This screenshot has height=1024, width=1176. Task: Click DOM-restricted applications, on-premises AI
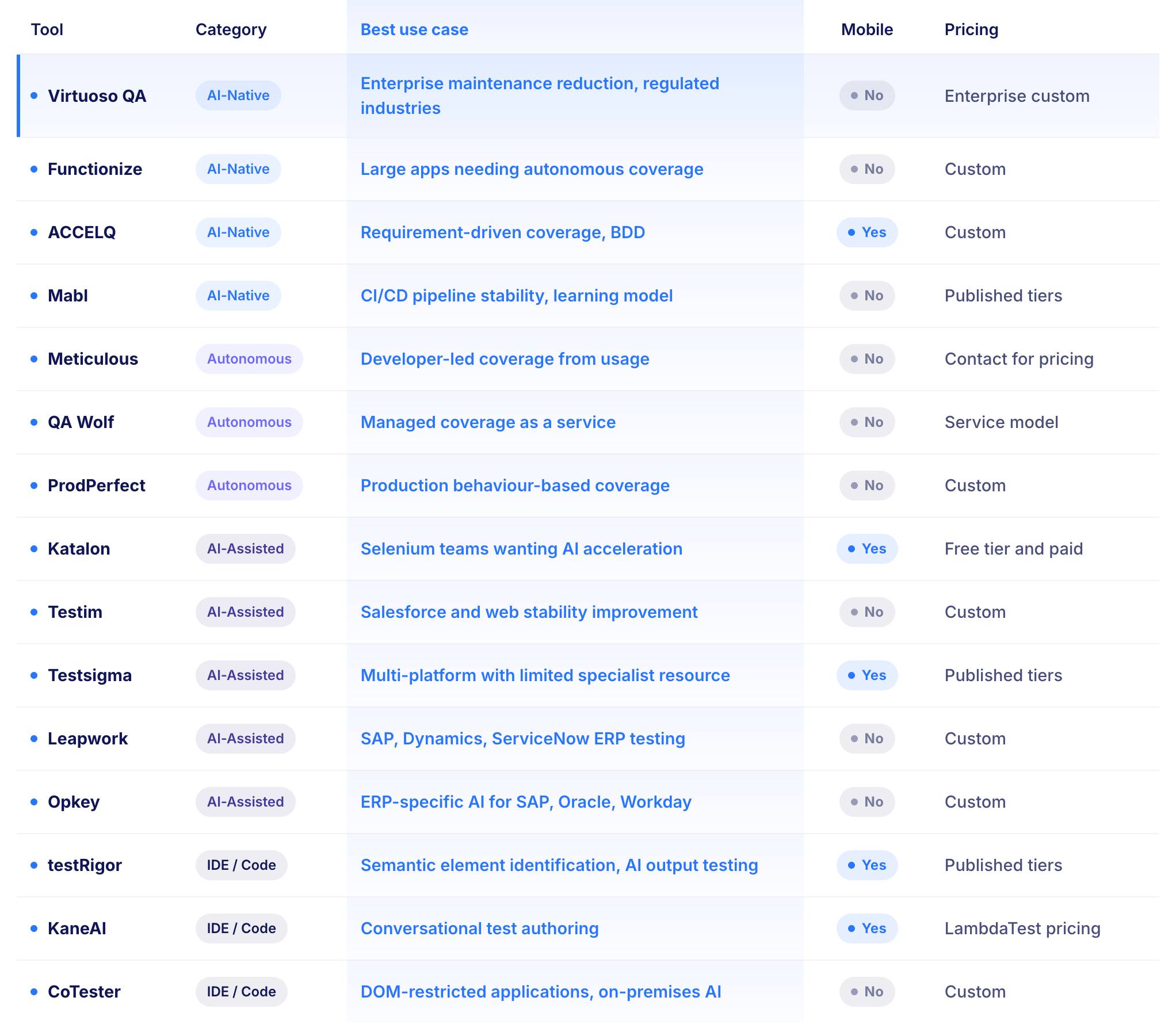(x=541, y=992)
